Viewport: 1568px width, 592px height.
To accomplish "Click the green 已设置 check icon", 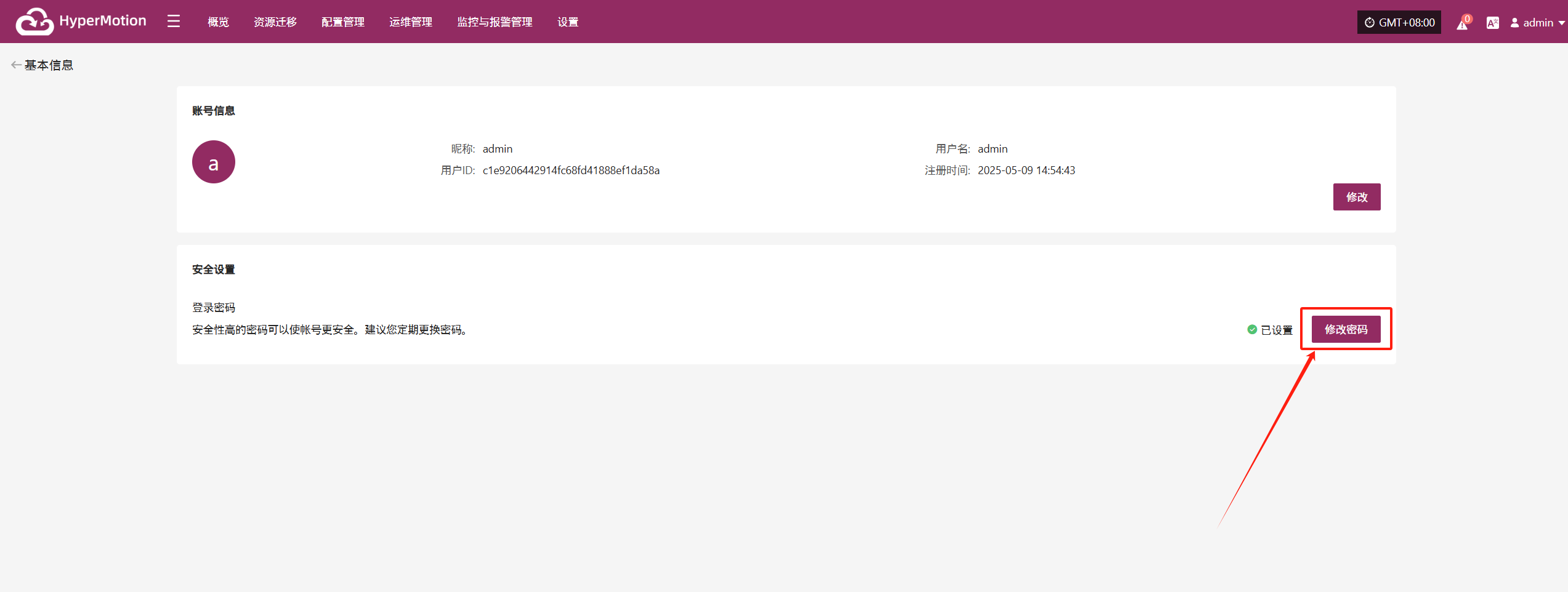I will 1252,329.
